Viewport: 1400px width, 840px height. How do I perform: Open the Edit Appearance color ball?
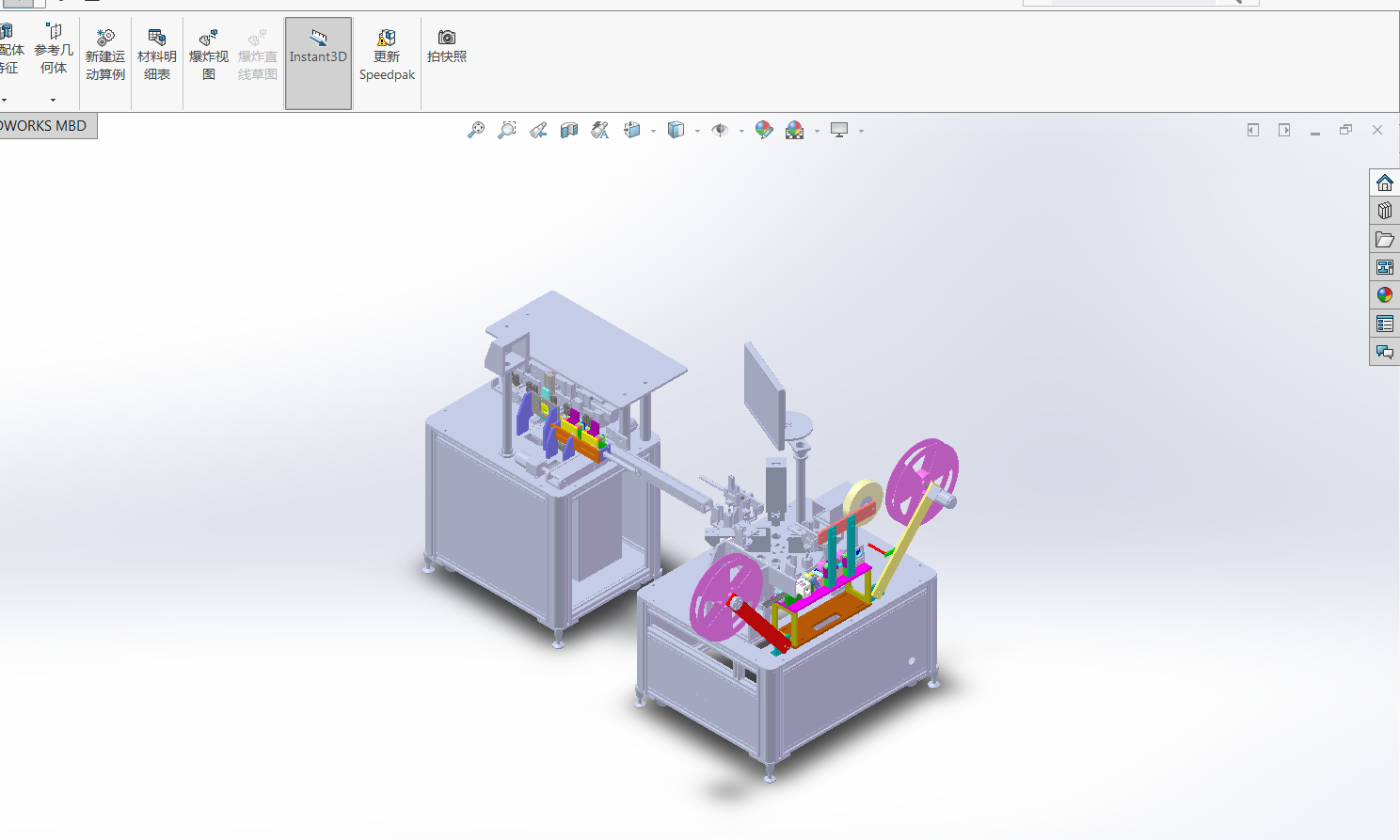(764, 130)
